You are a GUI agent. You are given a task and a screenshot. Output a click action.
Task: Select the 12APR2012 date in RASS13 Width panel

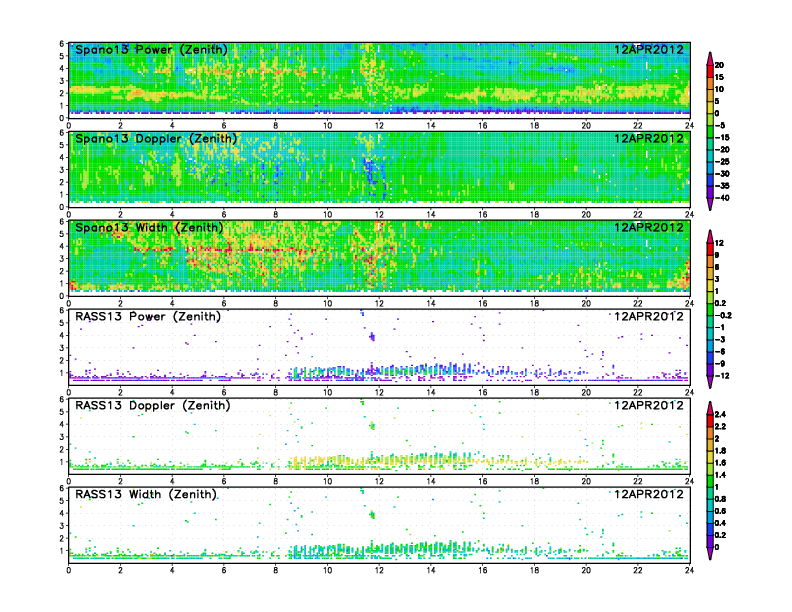click(649, 494)
